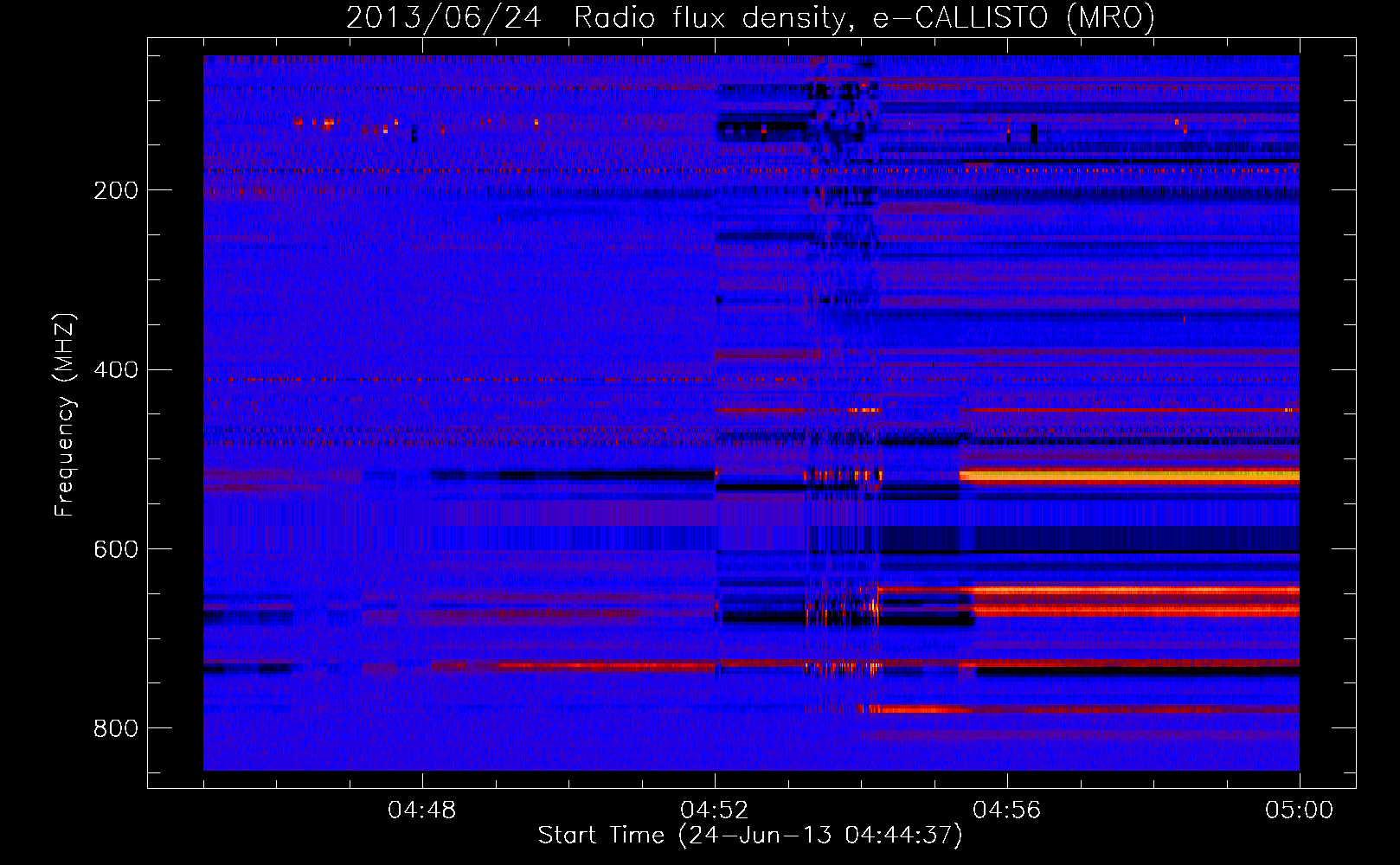
Task: Click the 04:52 time tick label
Action: 715,811
